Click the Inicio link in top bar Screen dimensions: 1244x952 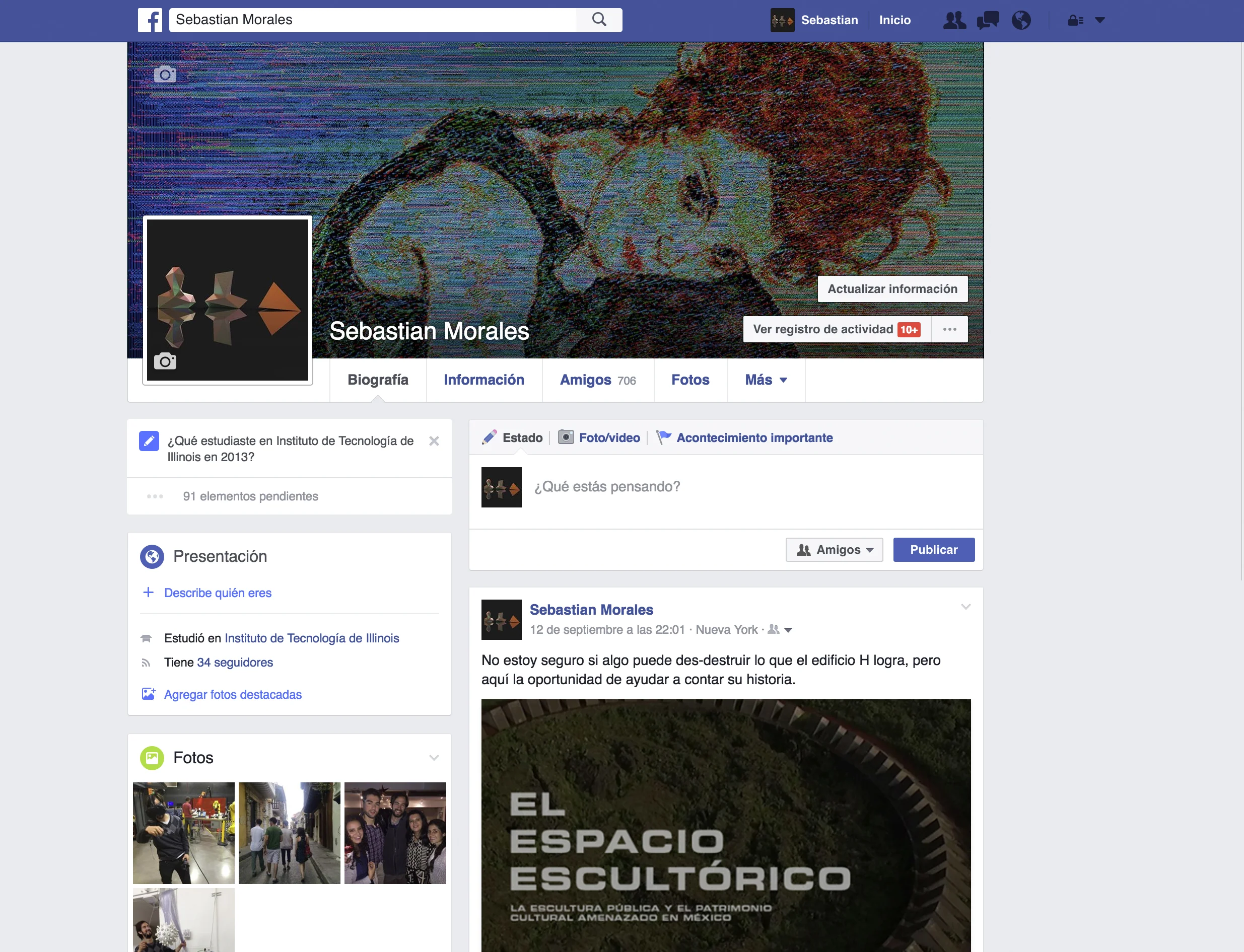[x=895, y=21]
